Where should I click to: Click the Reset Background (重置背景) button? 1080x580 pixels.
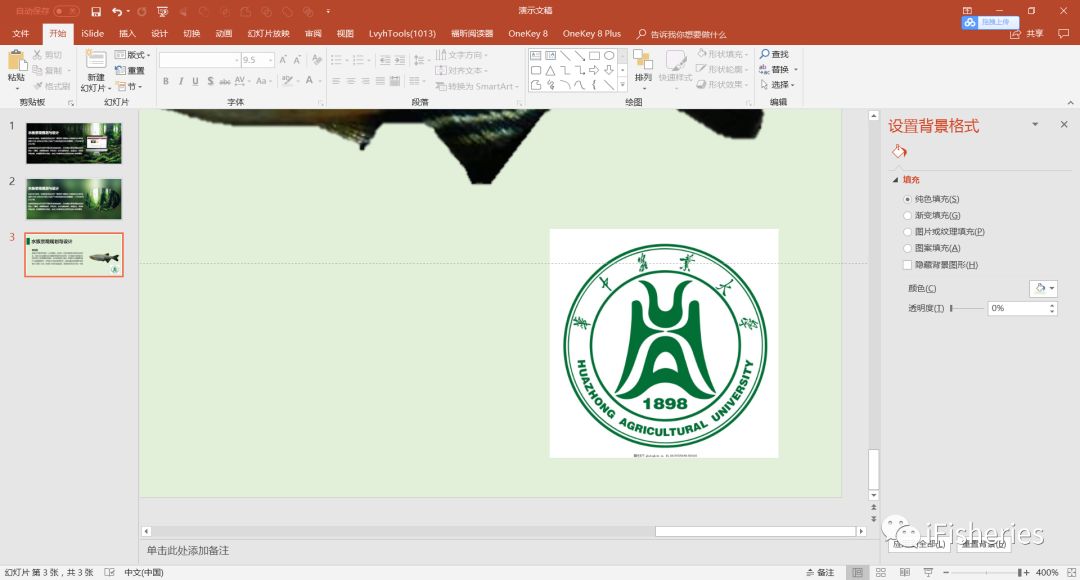pyautogui.click(x=983, y=544)
